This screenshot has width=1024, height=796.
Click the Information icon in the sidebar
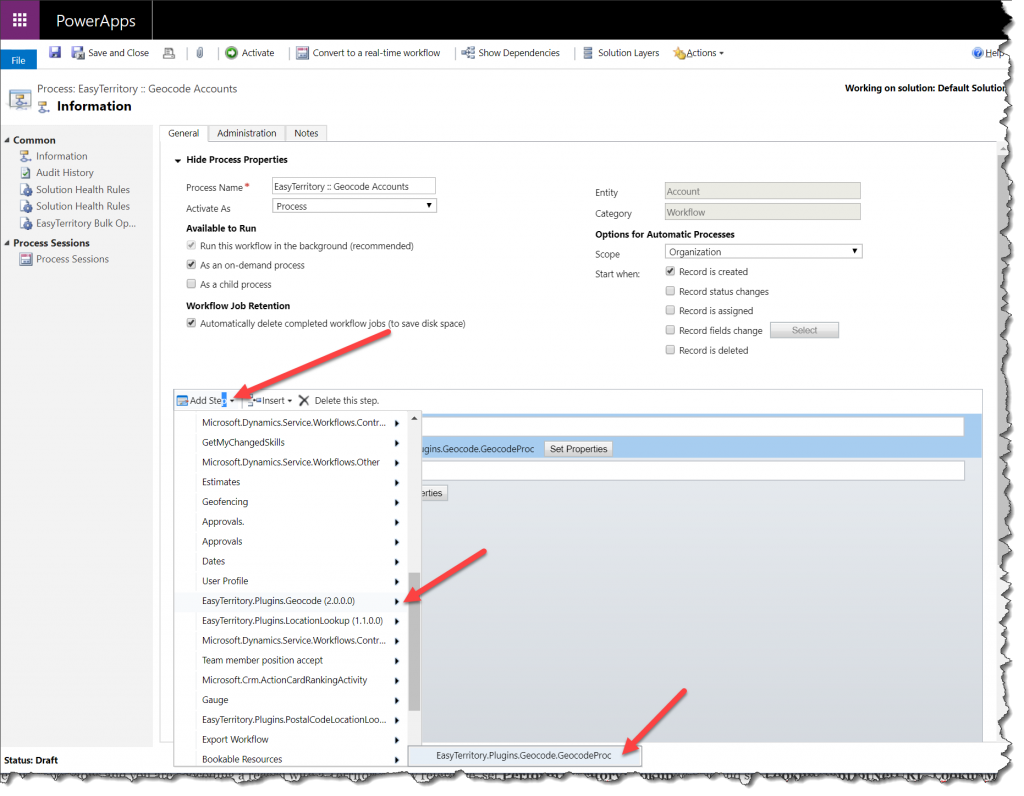point(25,156)
